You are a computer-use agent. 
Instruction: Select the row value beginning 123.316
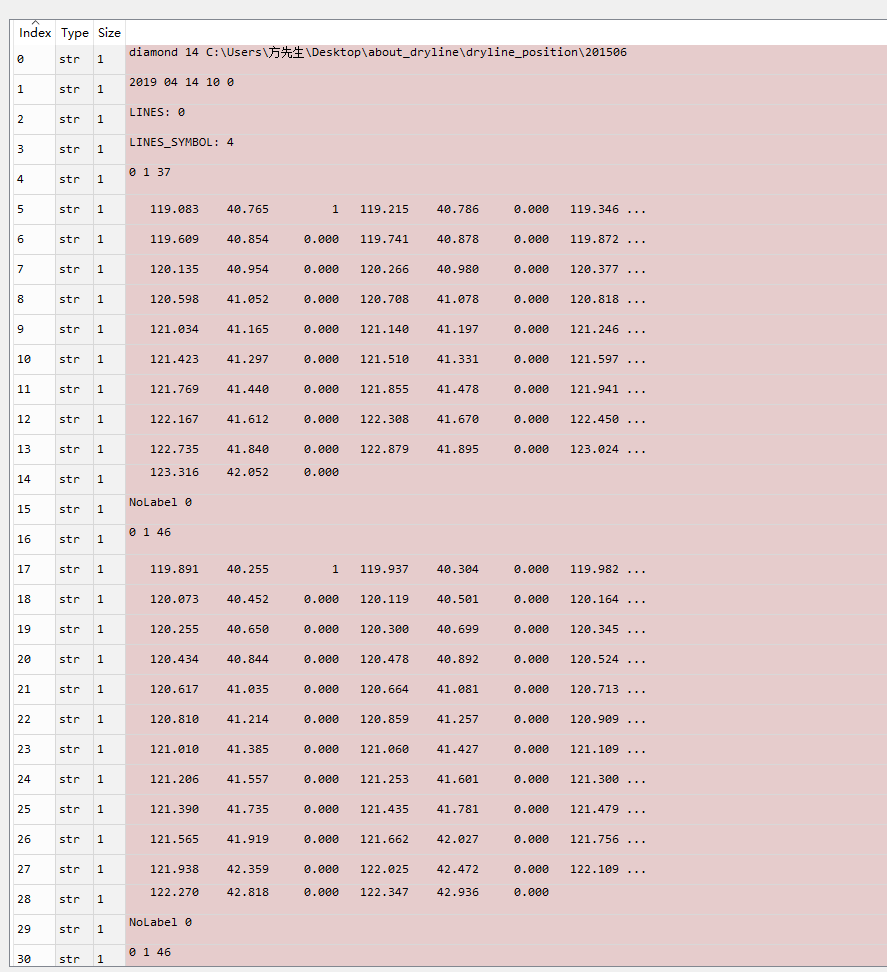pos(506,479)
